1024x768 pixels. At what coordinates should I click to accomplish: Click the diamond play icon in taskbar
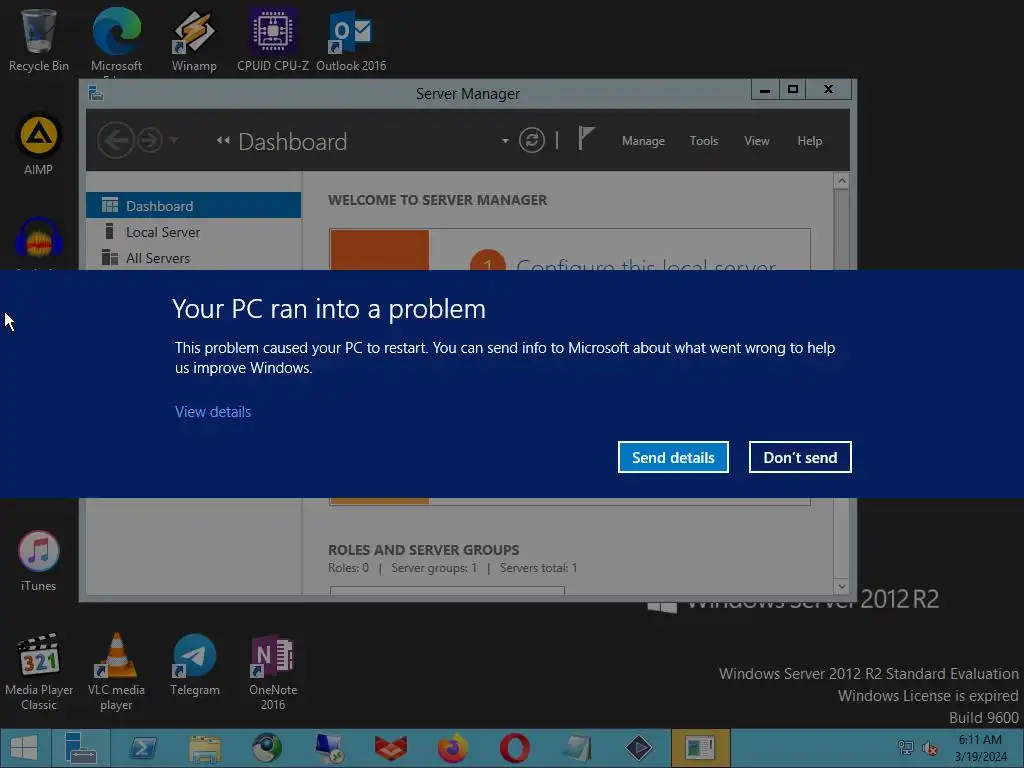tap(639, 748)
